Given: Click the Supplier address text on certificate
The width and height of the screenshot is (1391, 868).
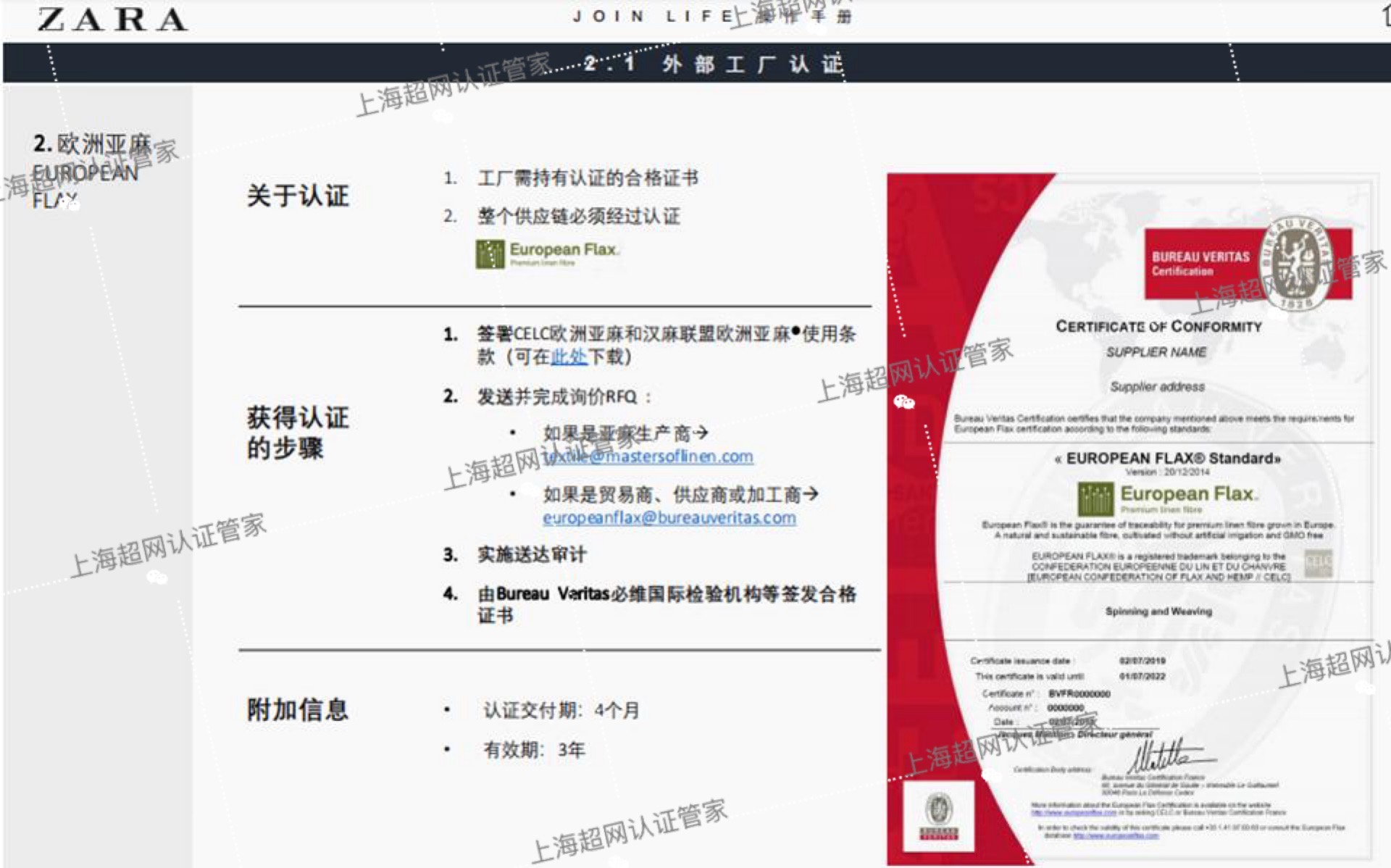Looking at the screenshot, I should pos(1157,387).
